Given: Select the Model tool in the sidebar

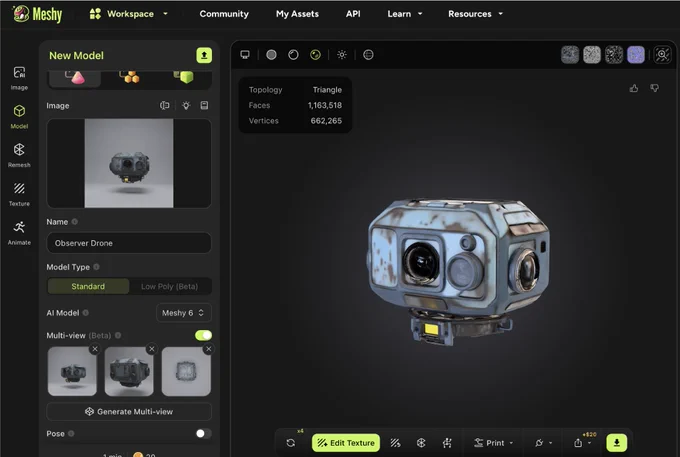Looking at the screenshot, I should pyautogui.click(x=19, y=117).
